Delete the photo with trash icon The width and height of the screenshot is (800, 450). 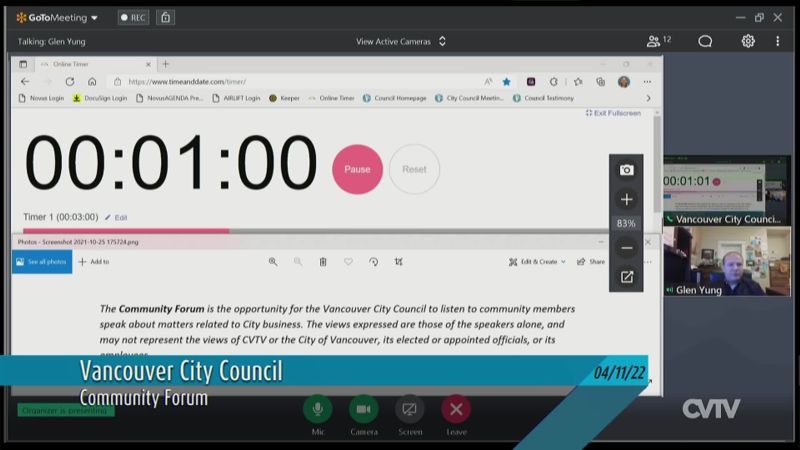pyautogui.click(x=323, y=262)
